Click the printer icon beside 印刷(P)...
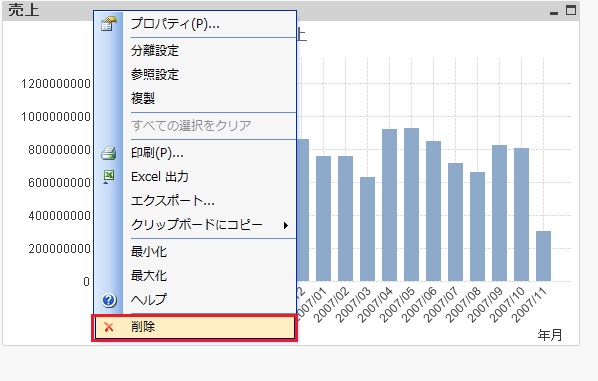This screenshot has height=381, width=598. point(108,153)
